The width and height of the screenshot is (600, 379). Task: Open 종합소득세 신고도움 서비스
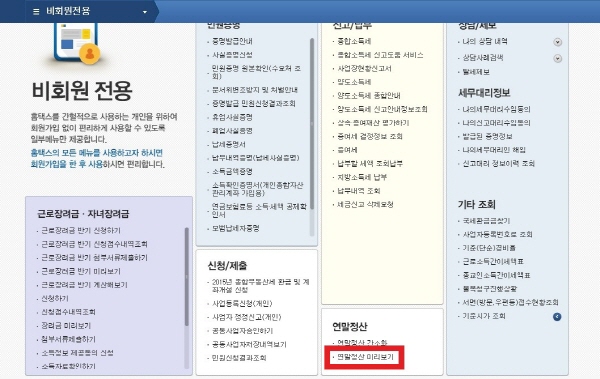[x=380, y=55]
